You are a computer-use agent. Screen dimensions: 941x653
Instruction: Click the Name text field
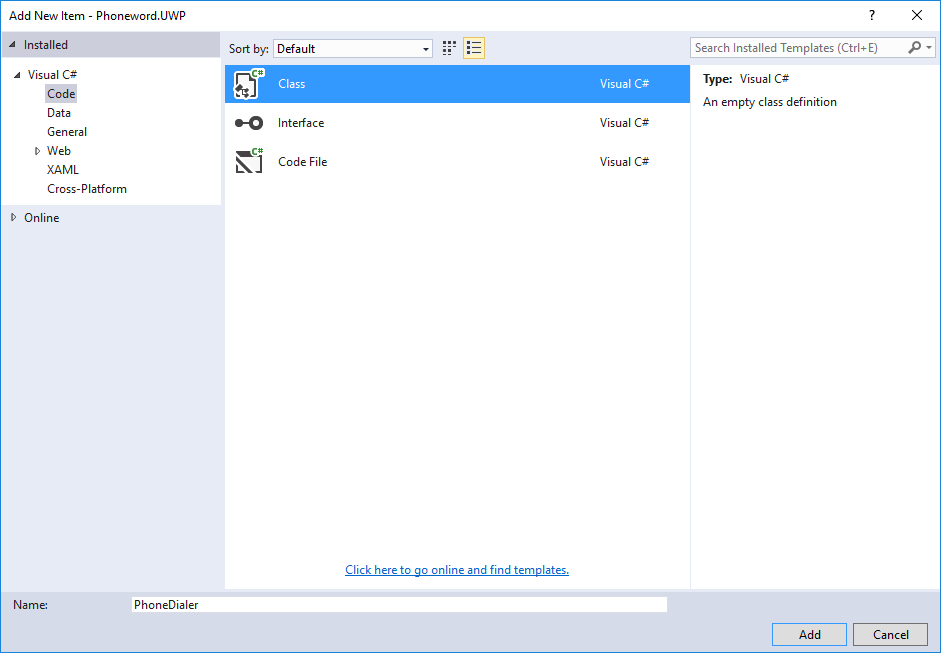pyautogui.click(x=399, y=605)
